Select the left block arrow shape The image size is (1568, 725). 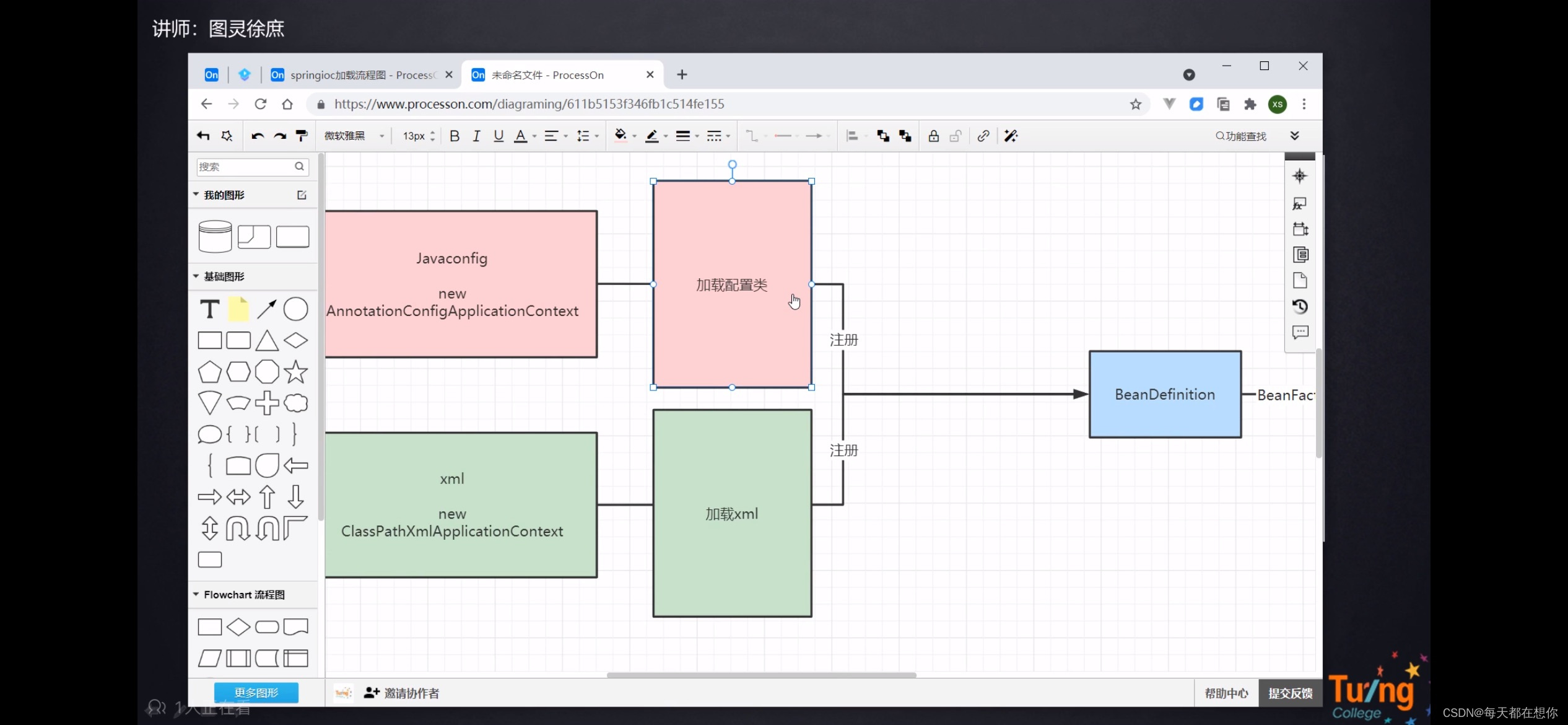point(295,465)
